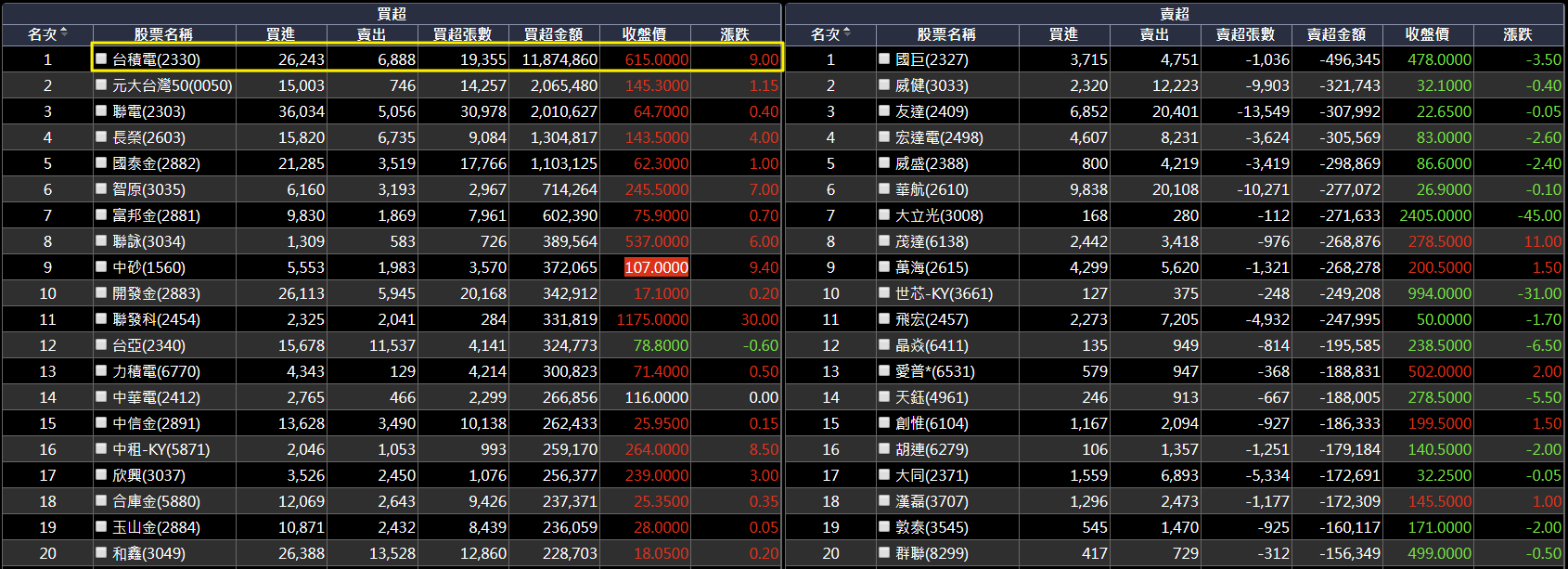Viewport: 1568px width, 569px height.
Task: Check the box for 國巨(2327)
Action: coord(884,58)
